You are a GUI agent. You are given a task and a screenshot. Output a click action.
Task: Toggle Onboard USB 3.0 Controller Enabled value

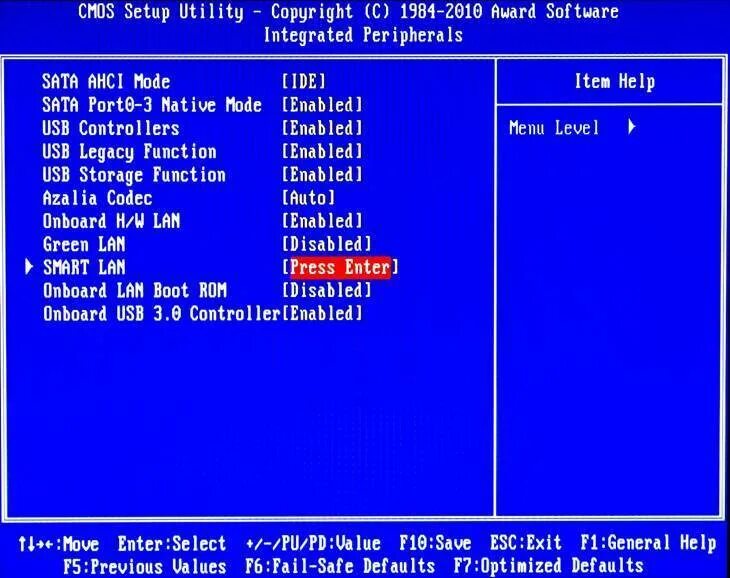click(322, 314)
